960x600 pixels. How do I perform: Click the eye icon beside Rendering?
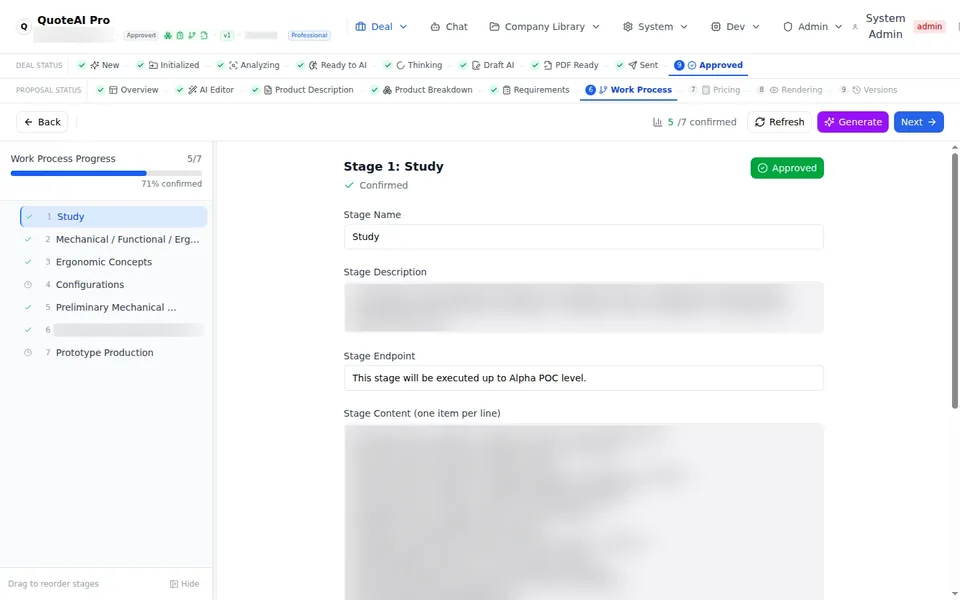(x=774, y=90)
